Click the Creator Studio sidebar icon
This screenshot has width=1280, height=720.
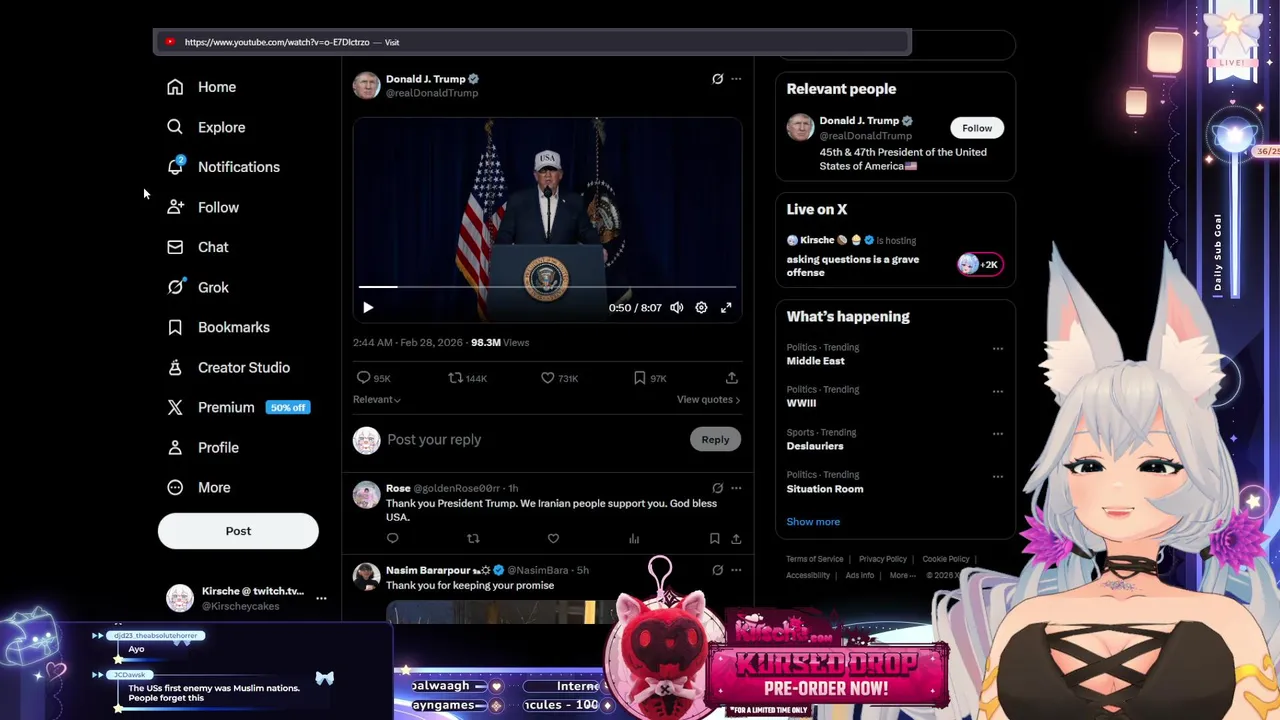pos(175,367)
